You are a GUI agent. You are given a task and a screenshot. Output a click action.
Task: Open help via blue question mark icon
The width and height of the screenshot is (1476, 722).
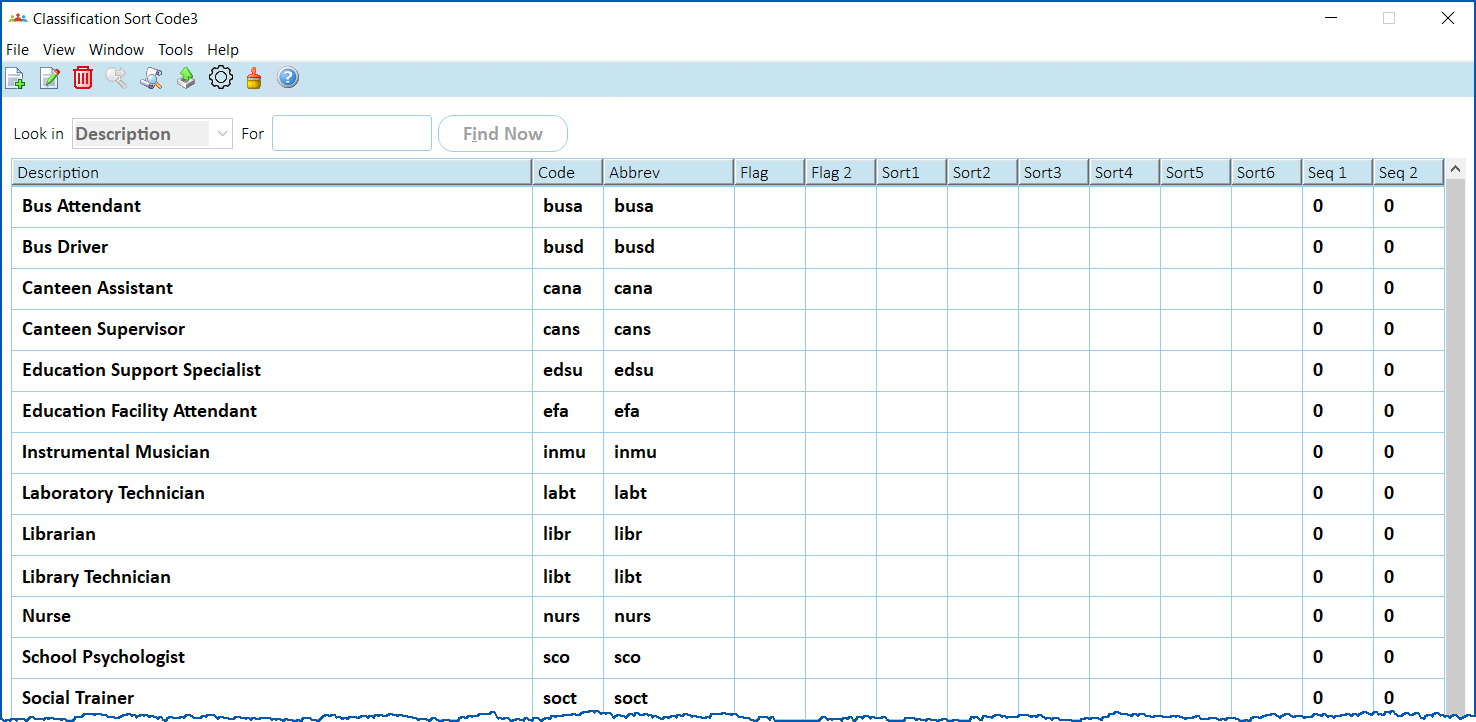[x=288, y=78]
